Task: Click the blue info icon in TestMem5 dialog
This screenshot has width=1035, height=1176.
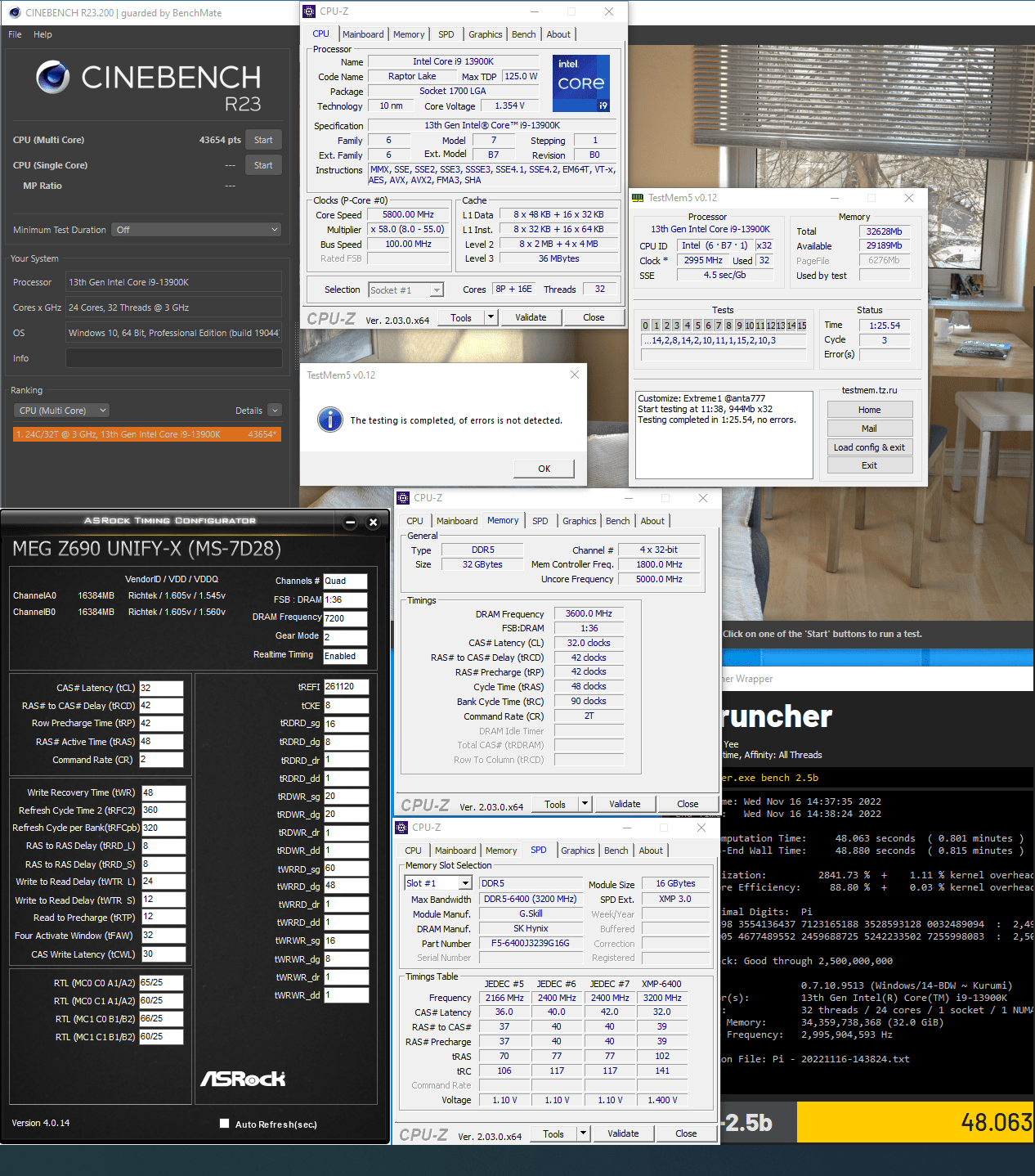Action: [x=330, y=420]
